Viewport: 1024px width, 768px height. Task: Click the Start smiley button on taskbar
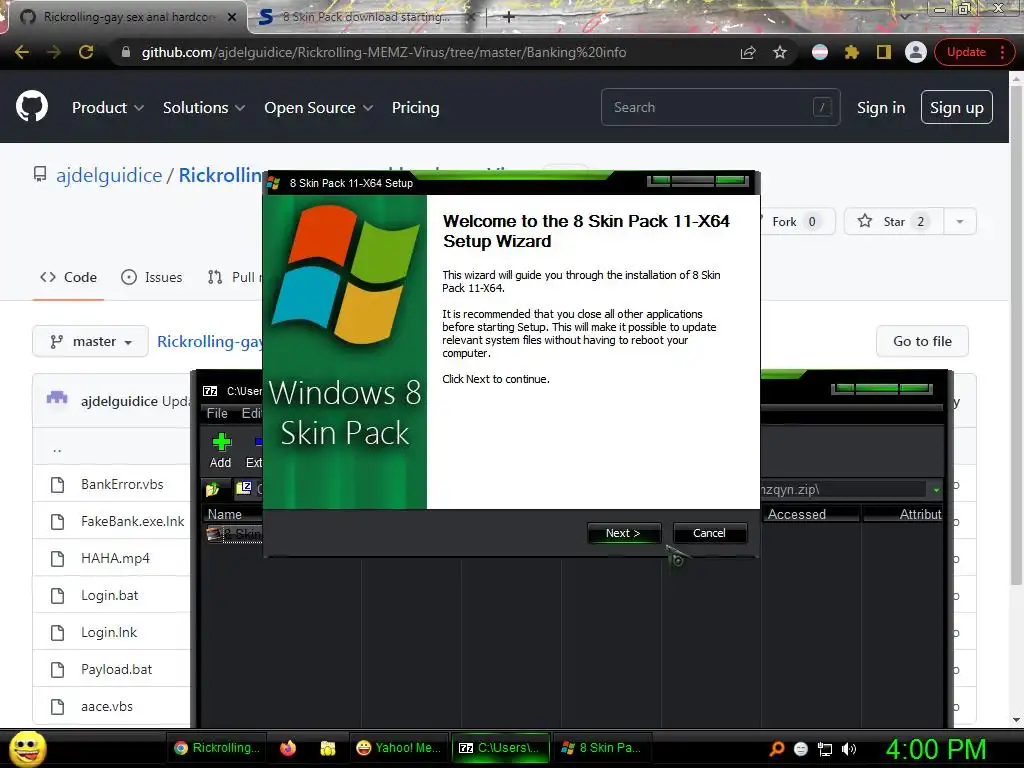coord(28,749)
